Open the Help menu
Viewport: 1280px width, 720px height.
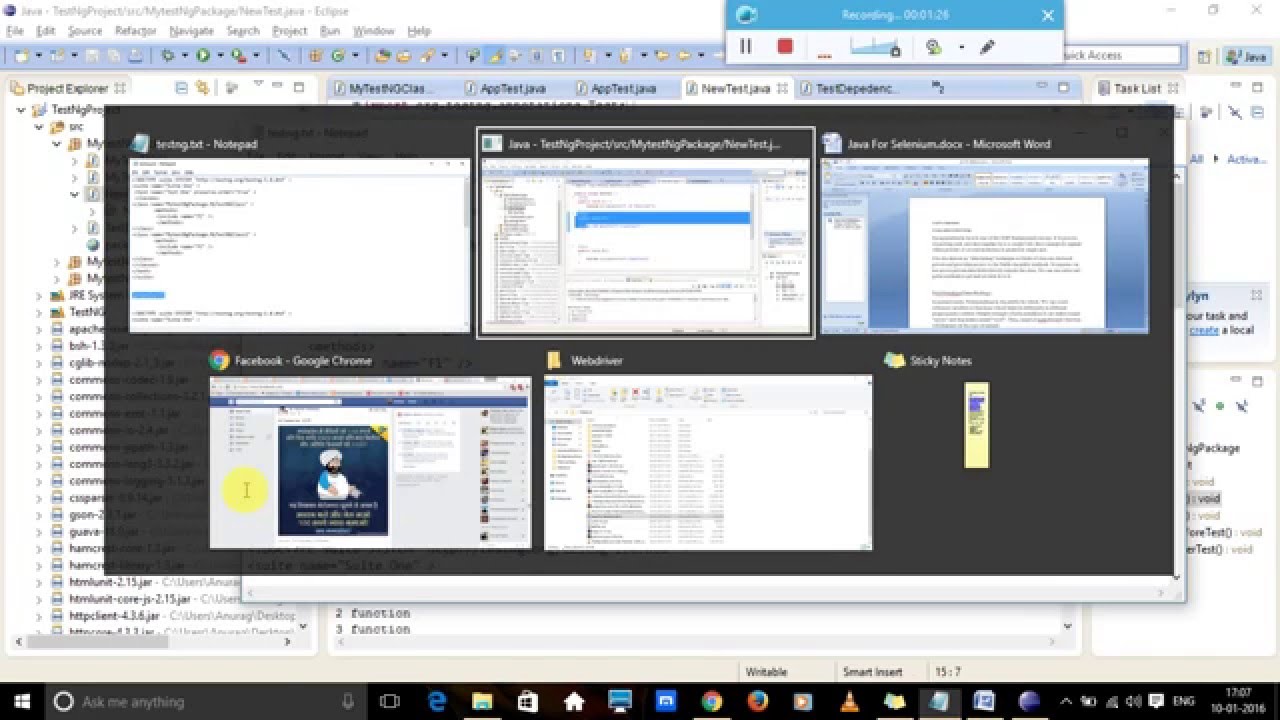[419, 31]
